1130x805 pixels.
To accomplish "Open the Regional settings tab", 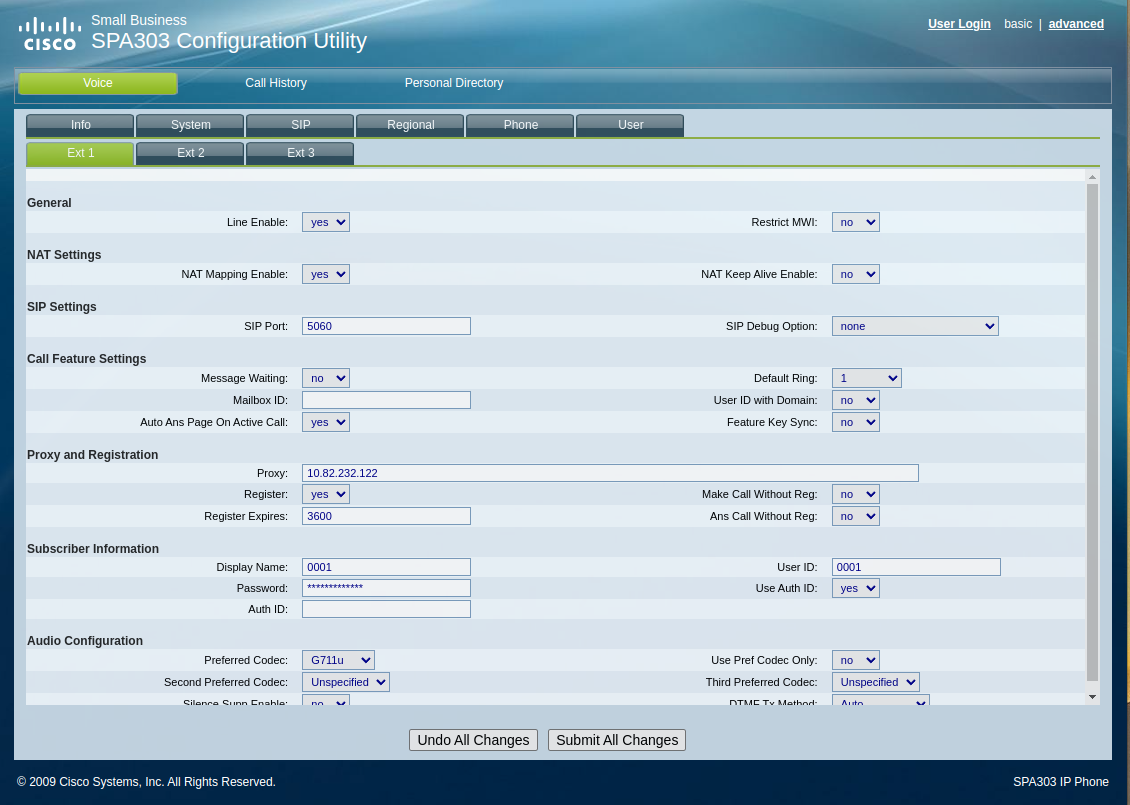I will click(x=410, y=125).
